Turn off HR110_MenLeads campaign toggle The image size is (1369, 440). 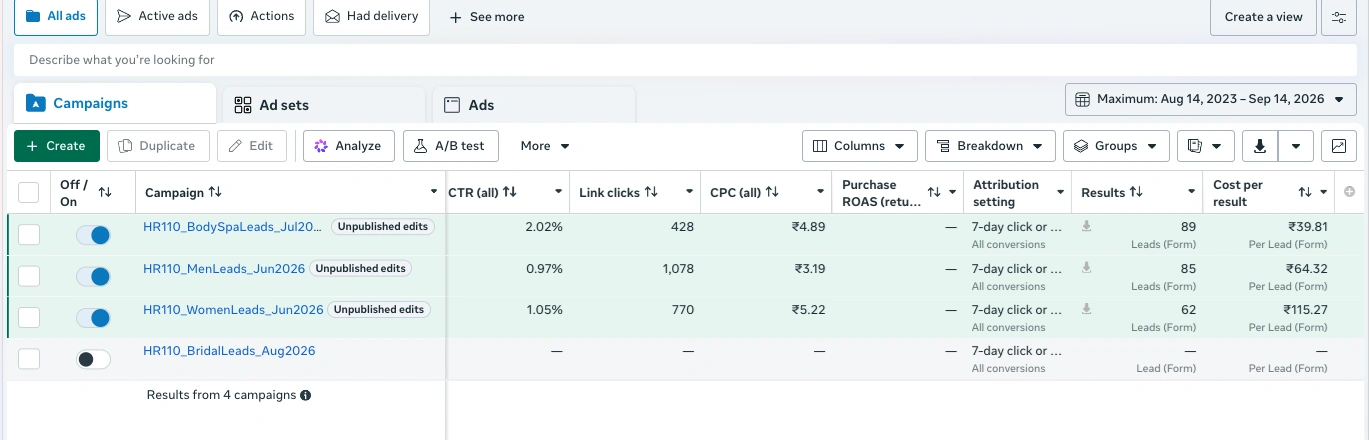93,277
